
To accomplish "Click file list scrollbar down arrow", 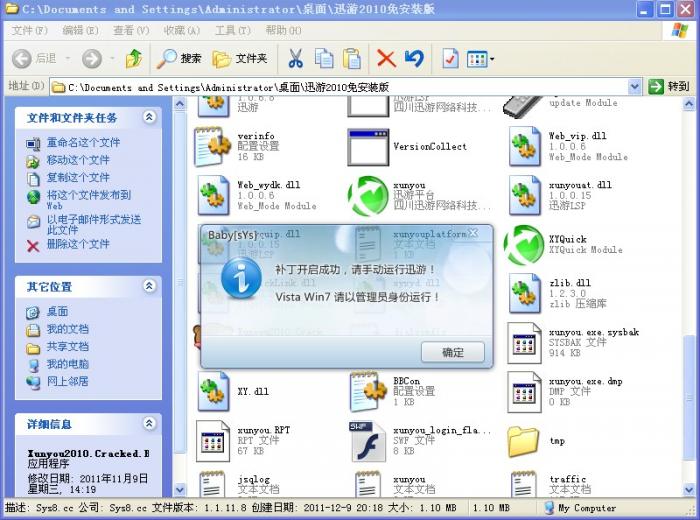I will click(689, 489).
